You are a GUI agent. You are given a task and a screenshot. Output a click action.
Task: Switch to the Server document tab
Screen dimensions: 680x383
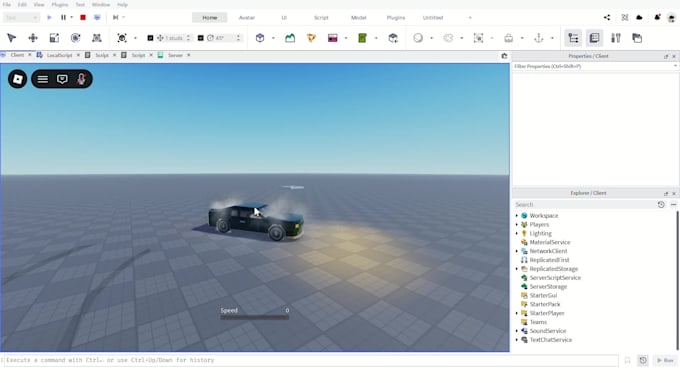coord(175,55)
